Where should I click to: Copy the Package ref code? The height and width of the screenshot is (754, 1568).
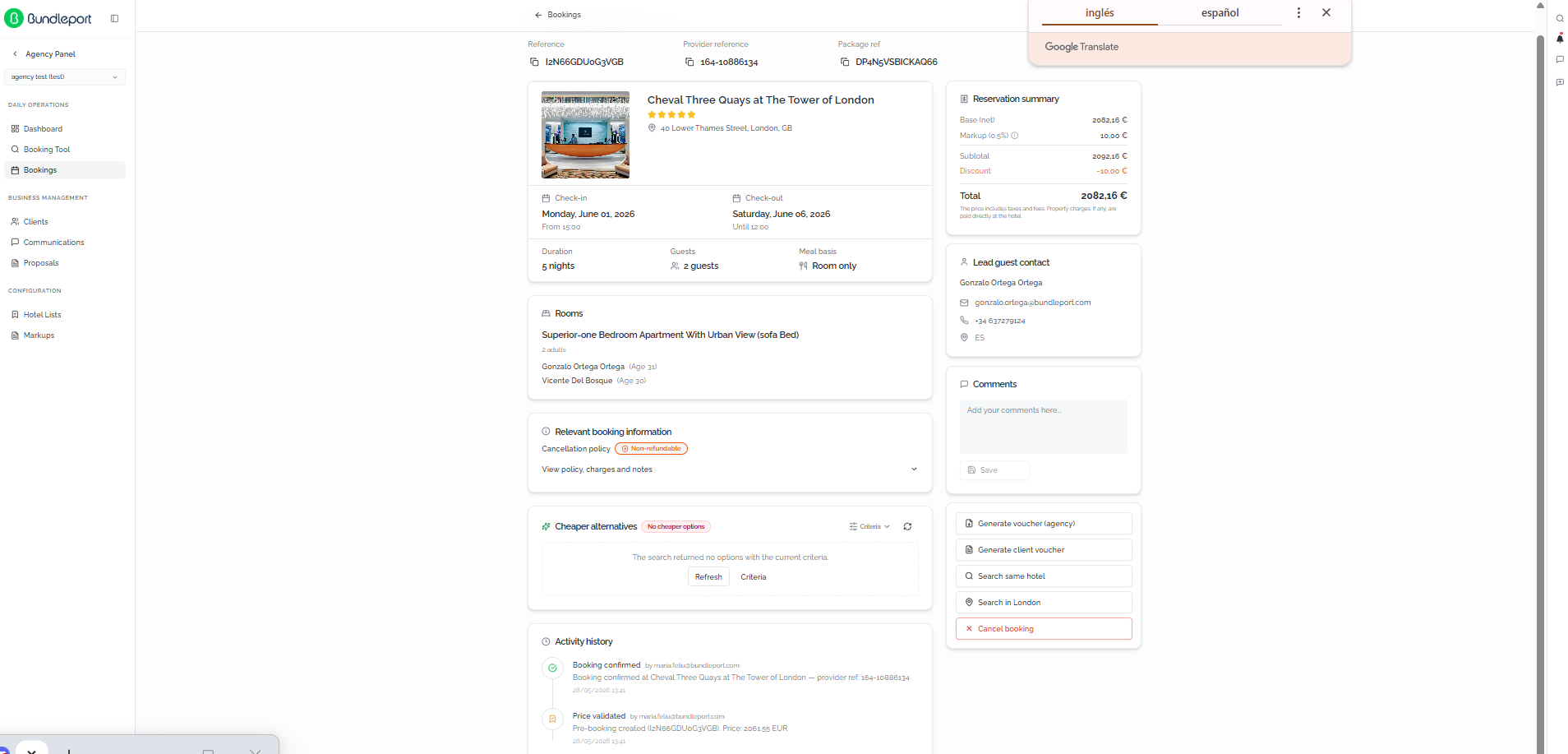coord(845,62)
